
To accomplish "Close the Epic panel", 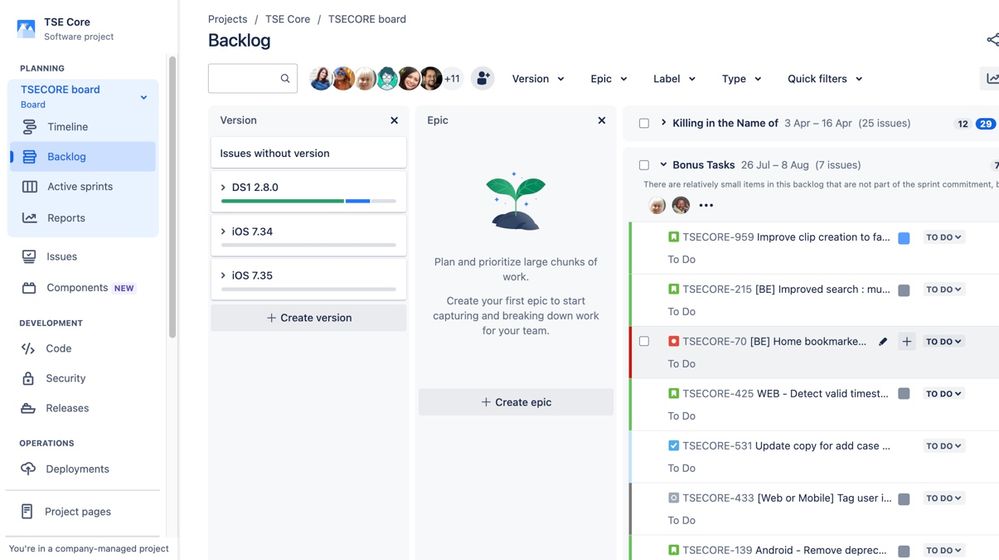I will click(601, 120).
